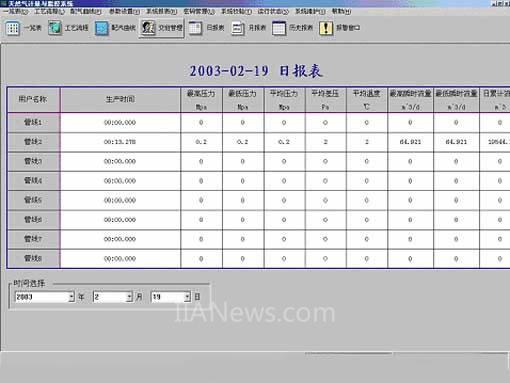Expand the month dropdown showing 2
Image resolution: width=510 pixels, height=383 pixels.
click(130, 297)
